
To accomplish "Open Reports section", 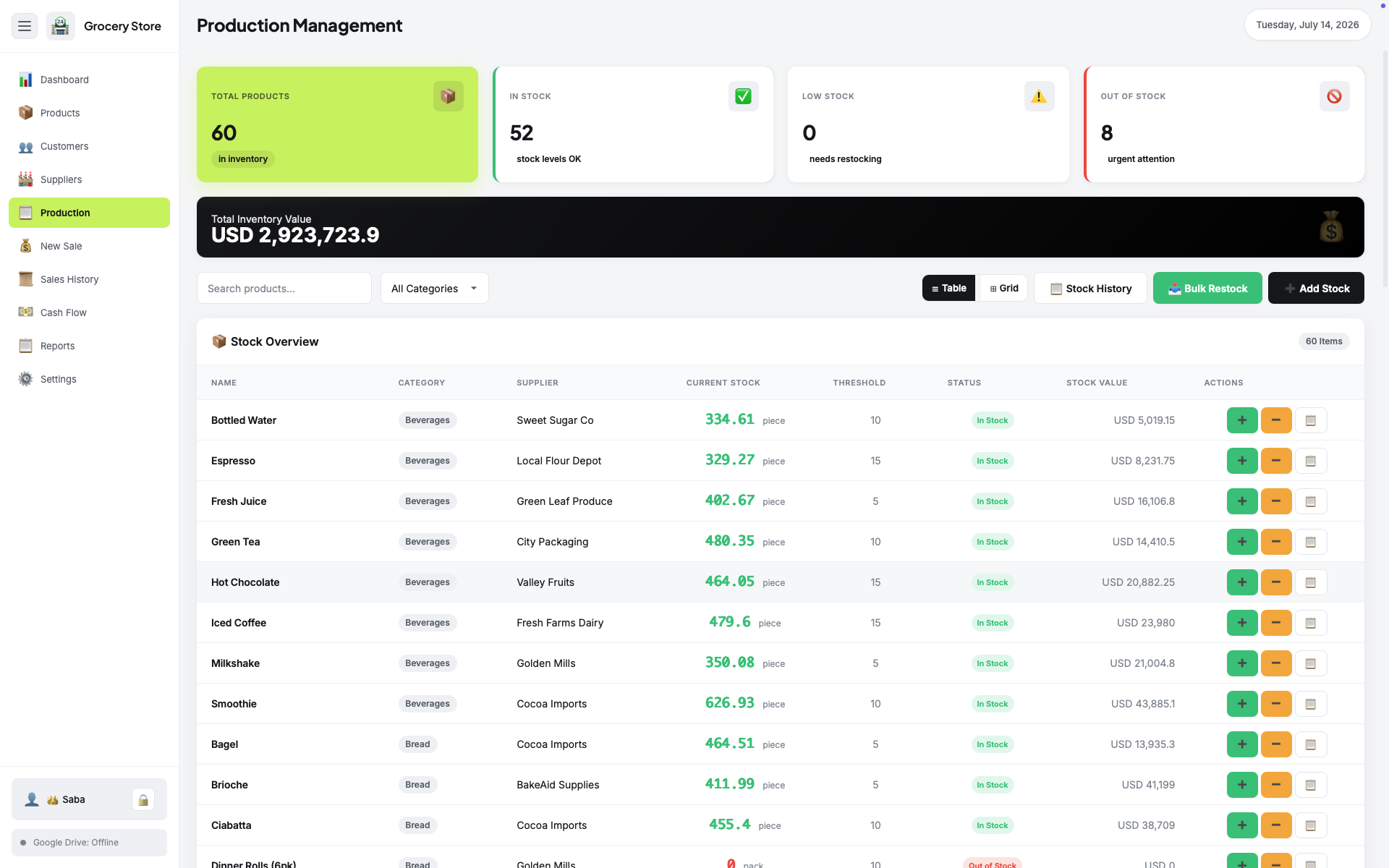I will pos(89,346).
